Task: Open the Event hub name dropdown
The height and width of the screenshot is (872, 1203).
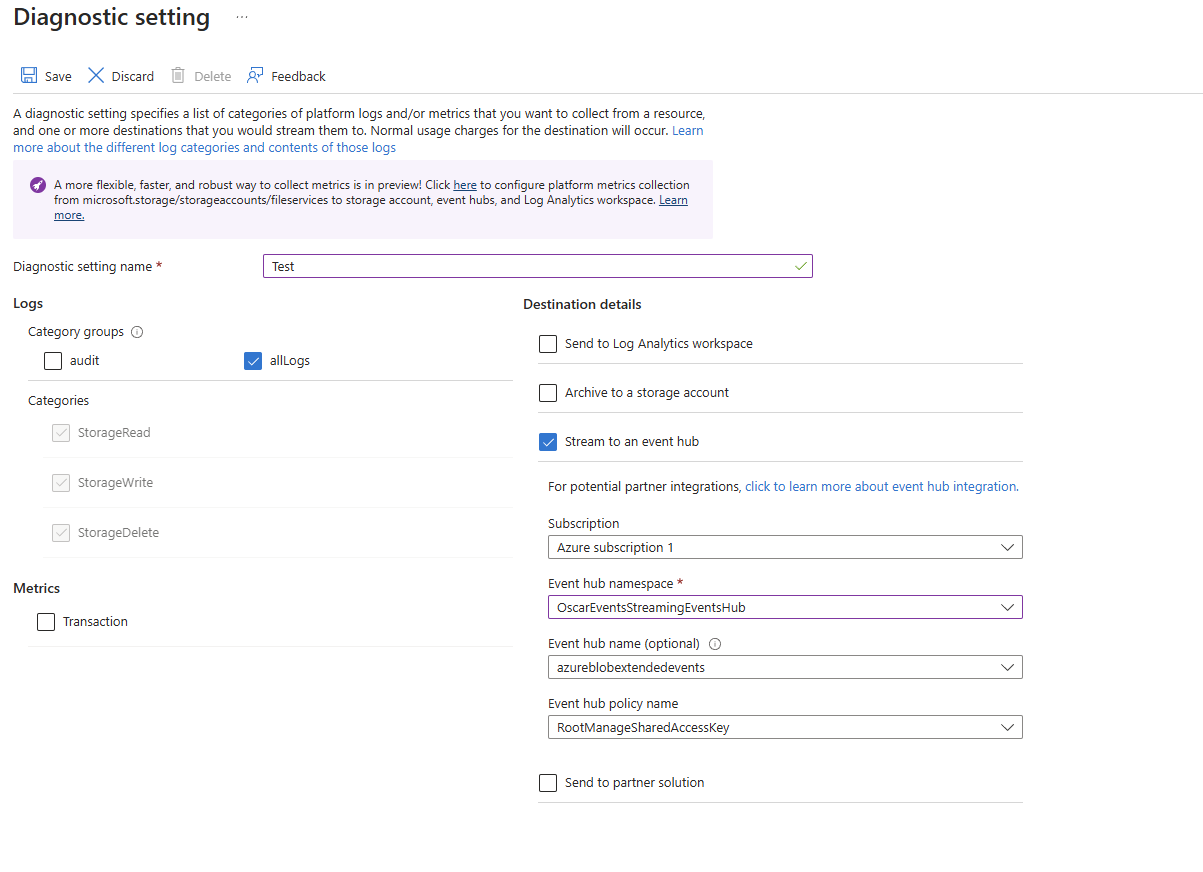Action: [784, 667]
